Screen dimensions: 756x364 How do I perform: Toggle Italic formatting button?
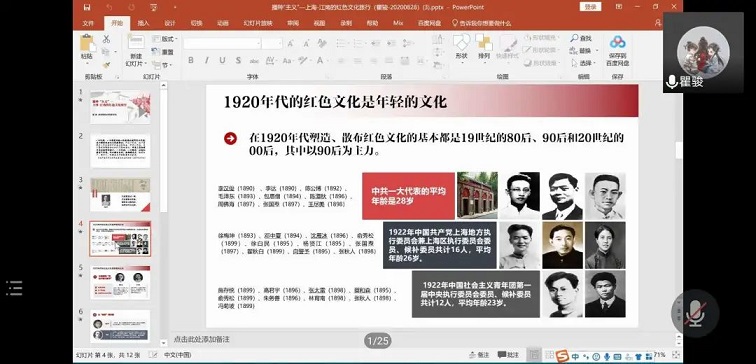click(207, 60)
